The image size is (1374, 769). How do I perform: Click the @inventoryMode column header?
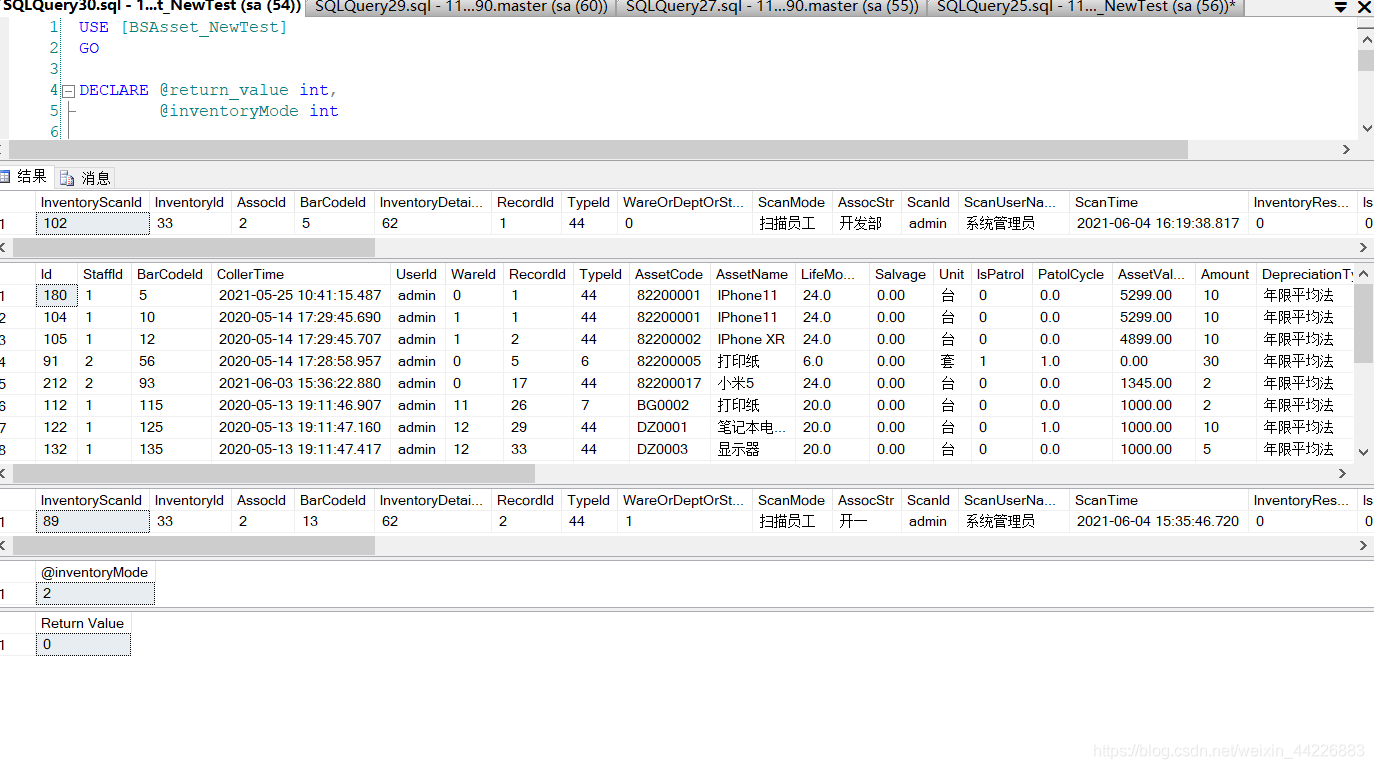(x=95, y=572)
